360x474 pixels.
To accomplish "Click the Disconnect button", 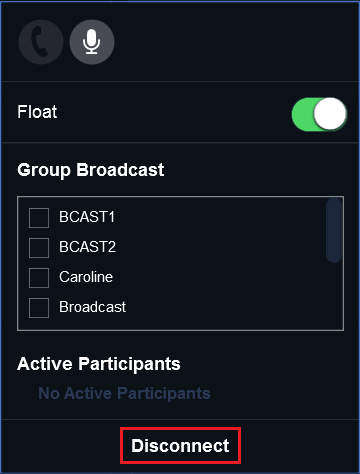I will [180, 446].
